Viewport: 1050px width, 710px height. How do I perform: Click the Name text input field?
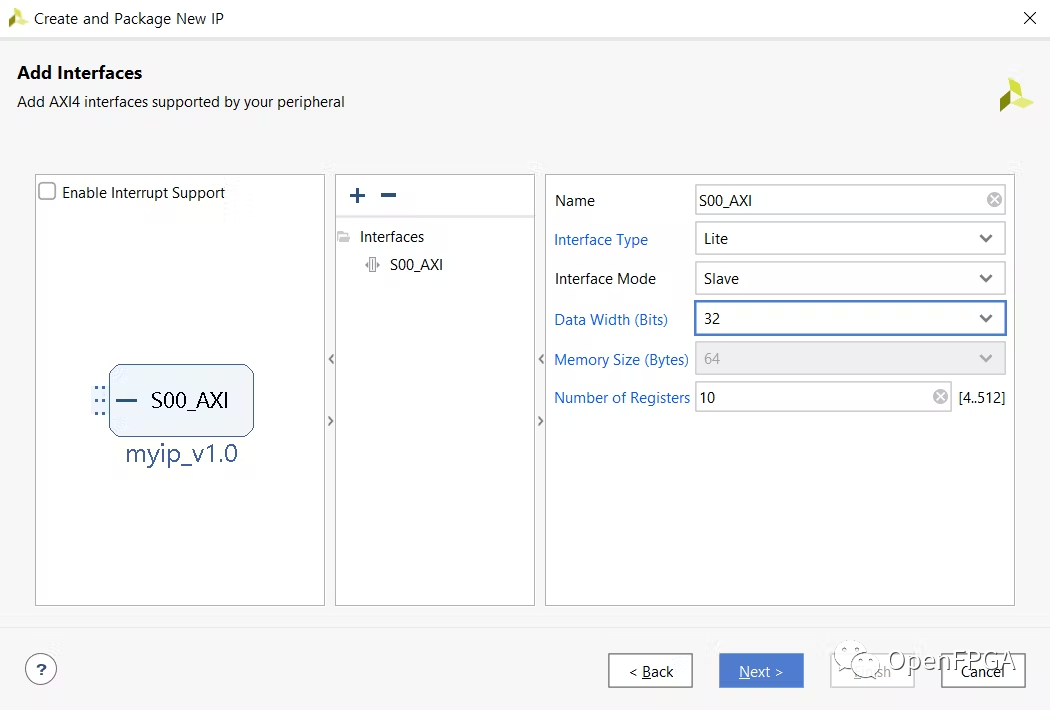tap(838, 200)
